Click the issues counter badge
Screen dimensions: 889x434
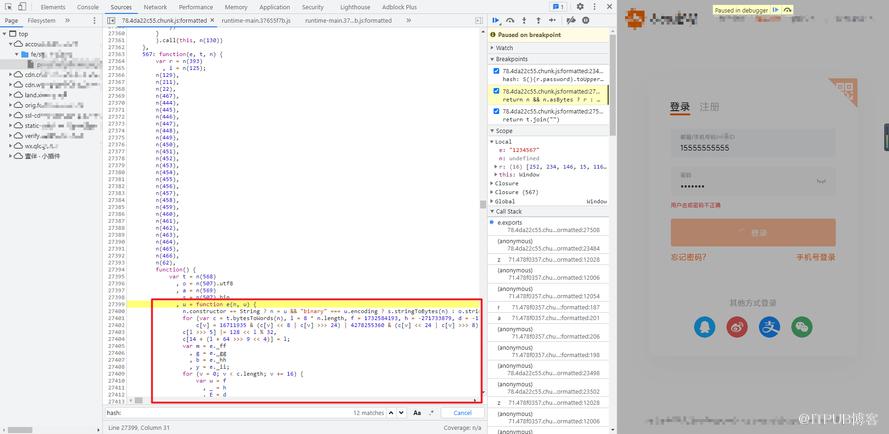tap(558, 7)
